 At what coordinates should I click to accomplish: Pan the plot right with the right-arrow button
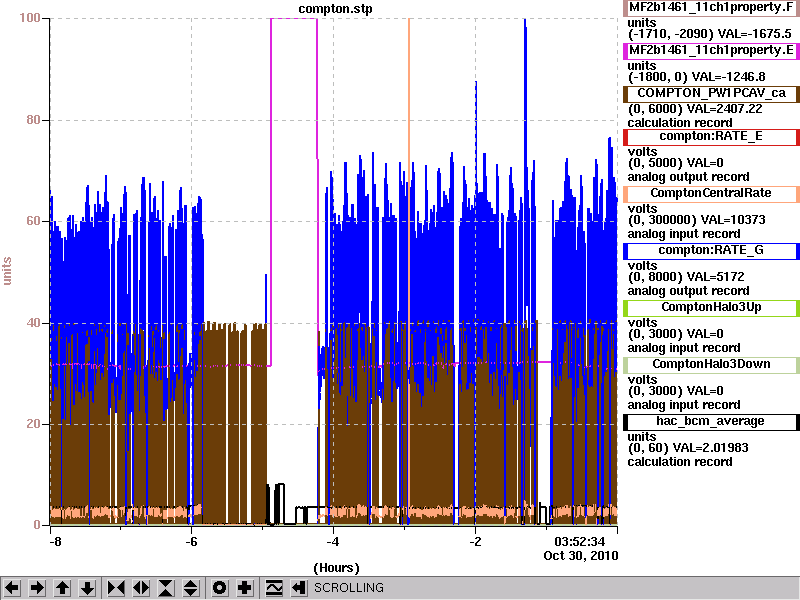tap(37, 588)
